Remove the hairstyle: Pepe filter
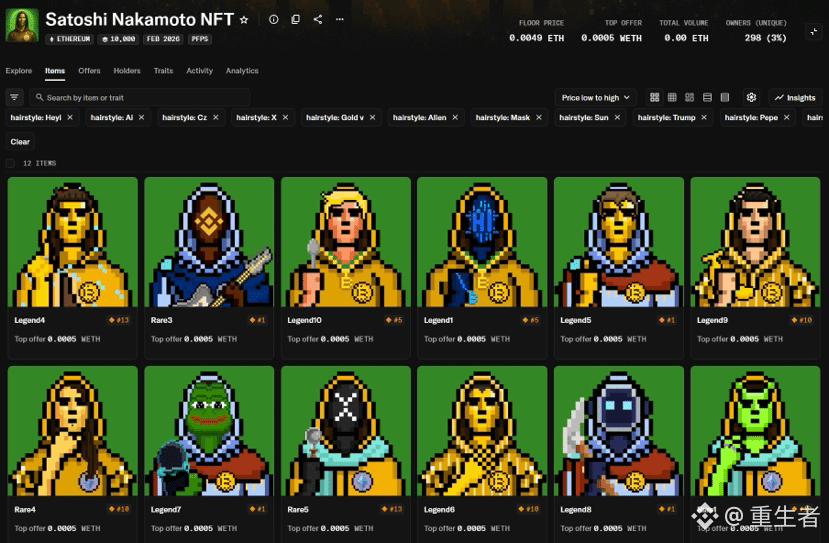Screen dimensions: 829x543 (x=787, y=117)
